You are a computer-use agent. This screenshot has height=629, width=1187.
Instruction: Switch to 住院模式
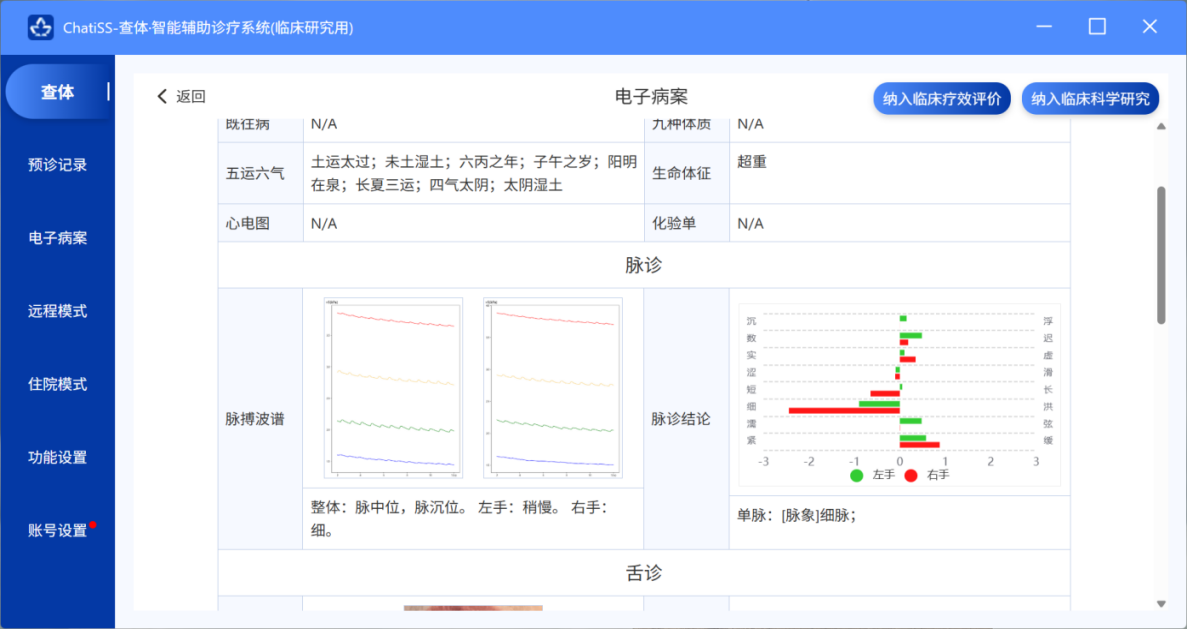click(58, 385)
